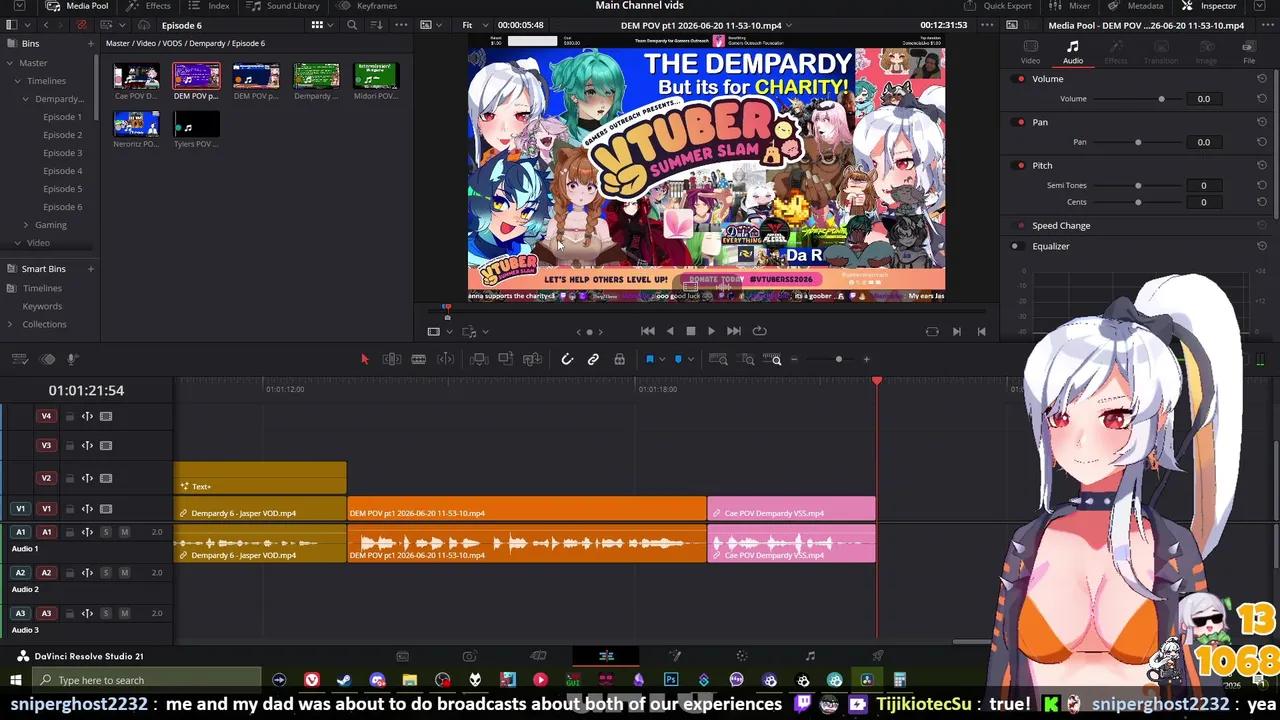Select the arrow Selection mode tool
The height and width of the screenshot is (720, 1280).
(364, 359)
